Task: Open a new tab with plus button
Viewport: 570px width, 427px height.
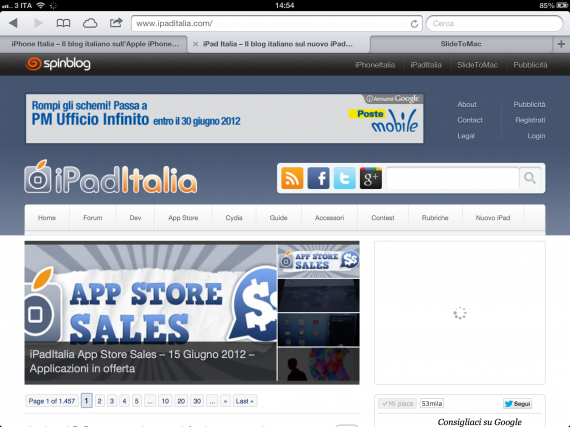Action: 561,44
